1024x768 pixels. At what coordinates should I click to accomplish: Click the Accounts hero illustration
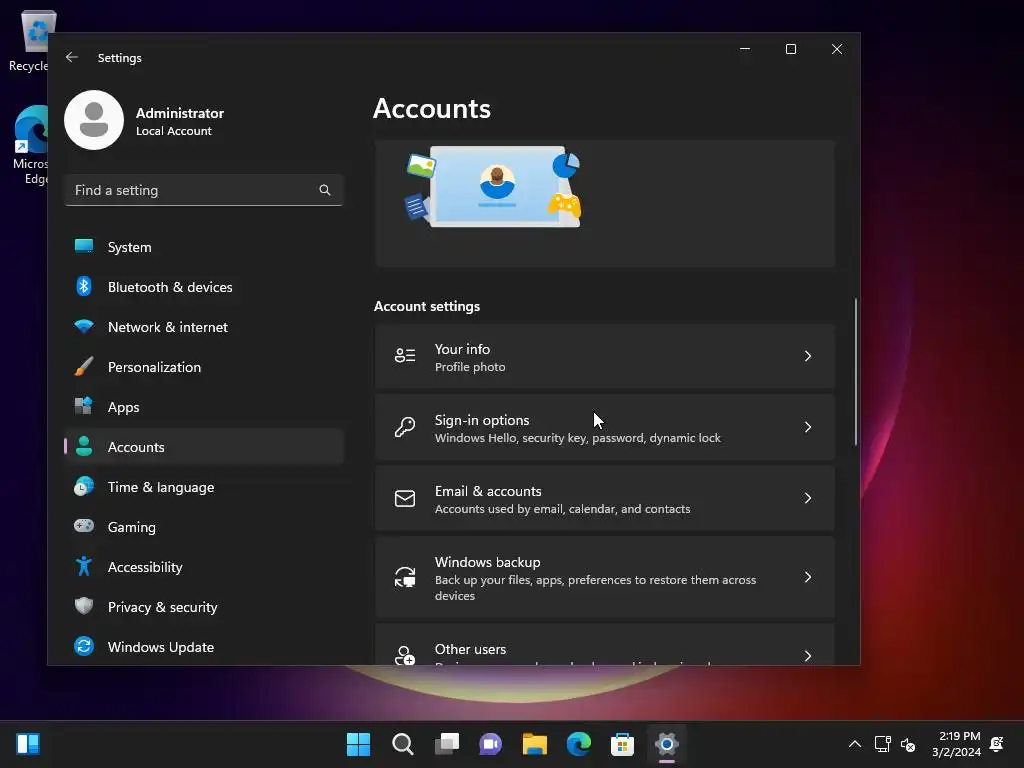[x=493, y=187]
